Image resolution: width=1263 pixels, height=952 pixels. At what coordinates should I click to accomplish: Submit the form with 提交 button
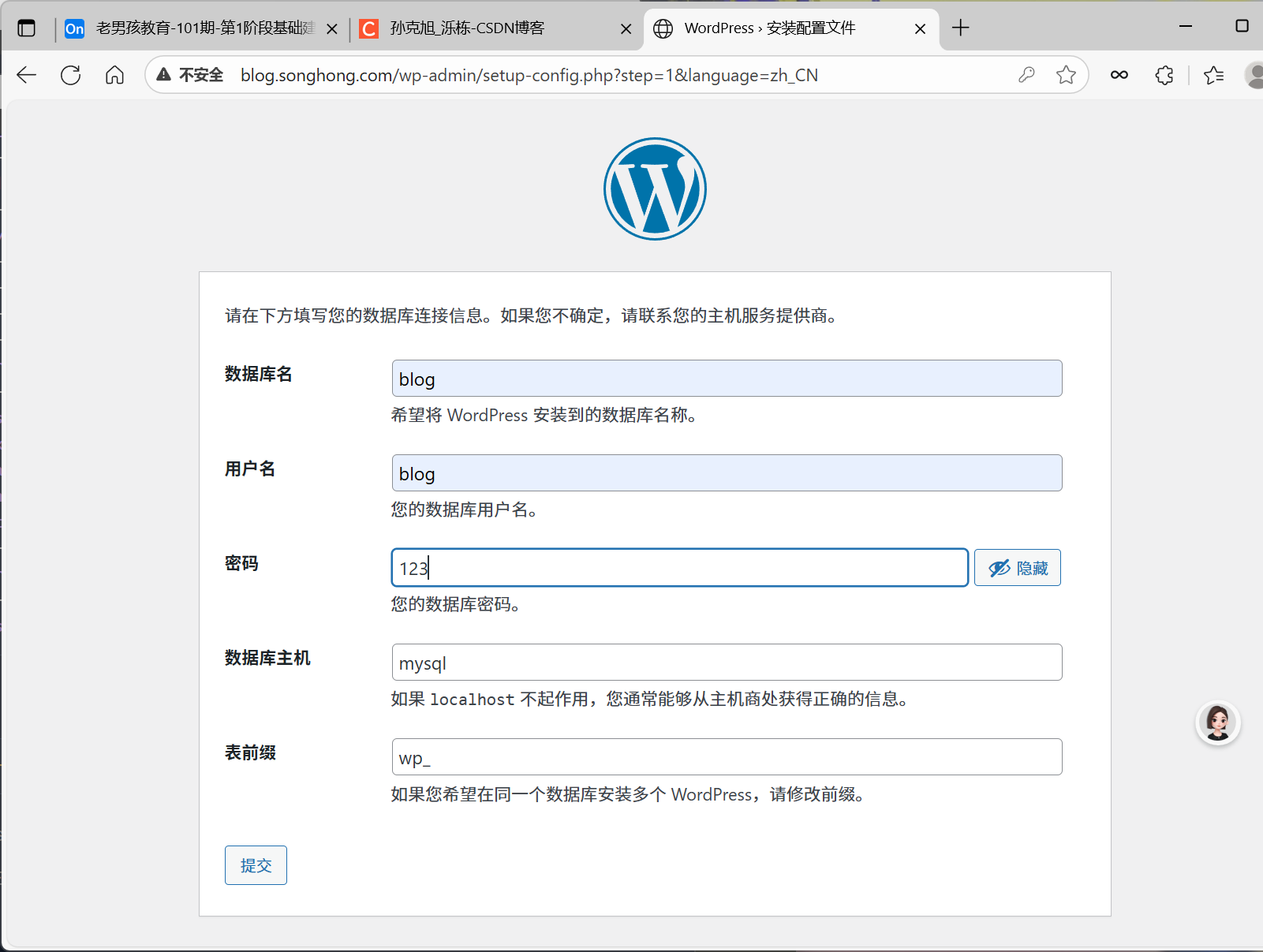[x=256, y=865]
